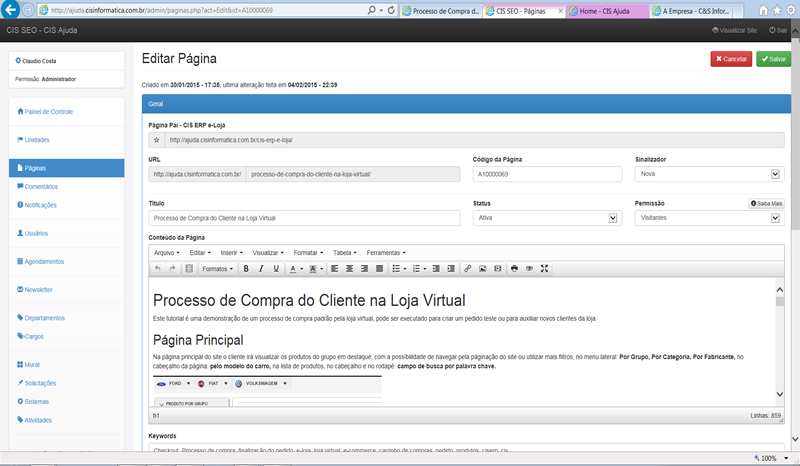The height and width of the screenshot is (466, 800).
Task: Open the Formatos dropdown
Action: pyautogui.click(x=217, y=268)
